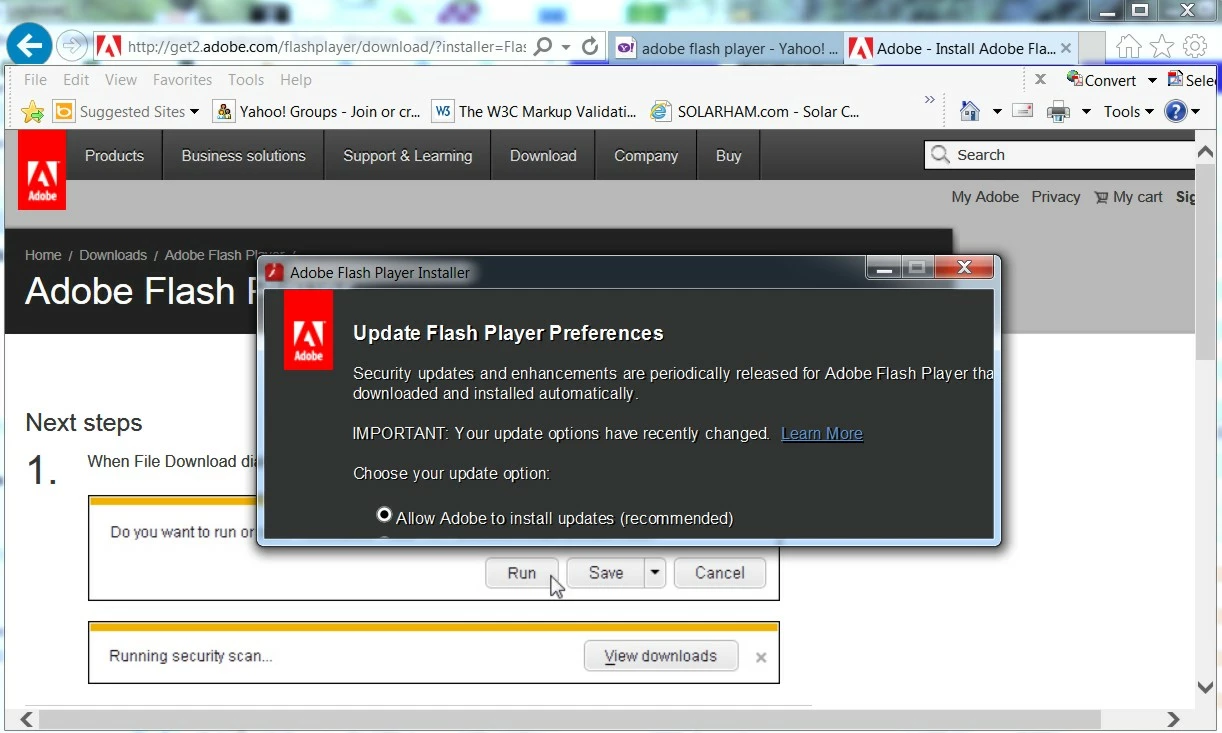Open the Help menu
Viewport: 1222px width, 733px height.
point(296,80)
